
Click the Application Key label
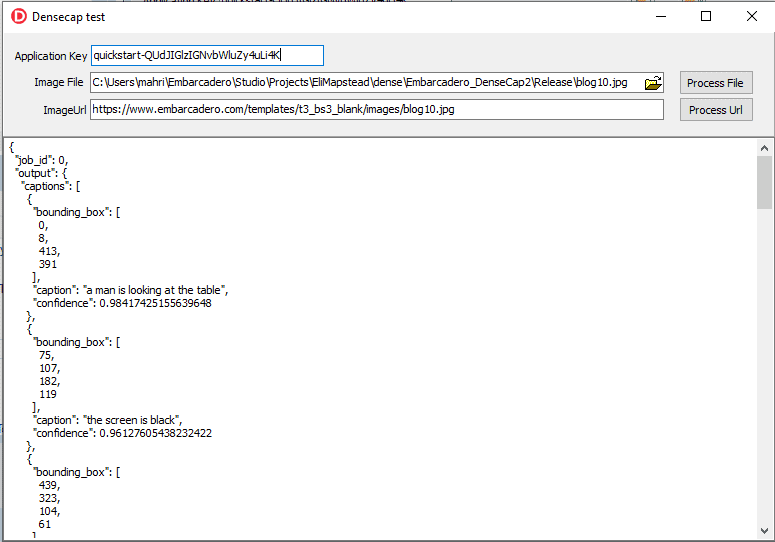[x=51, y=56]
